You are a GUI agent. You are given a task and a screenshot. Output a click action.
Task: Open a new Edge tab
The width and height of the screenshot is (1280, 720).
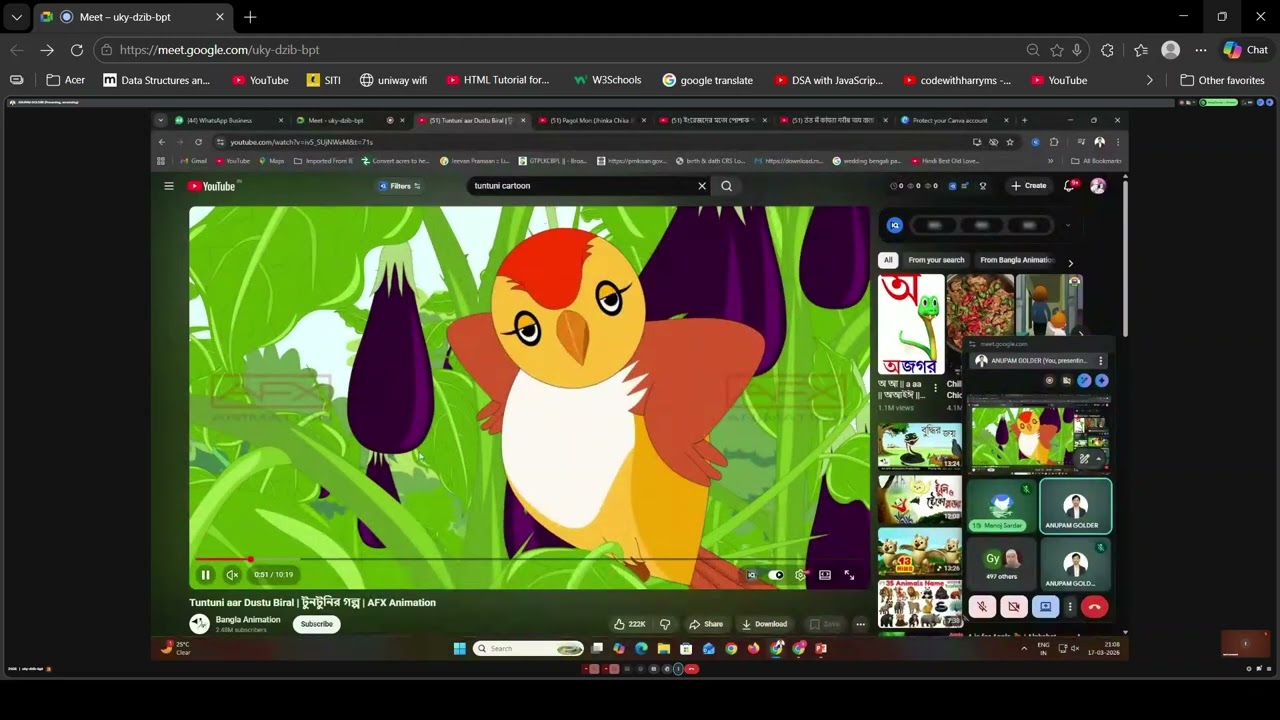point(250,17)
